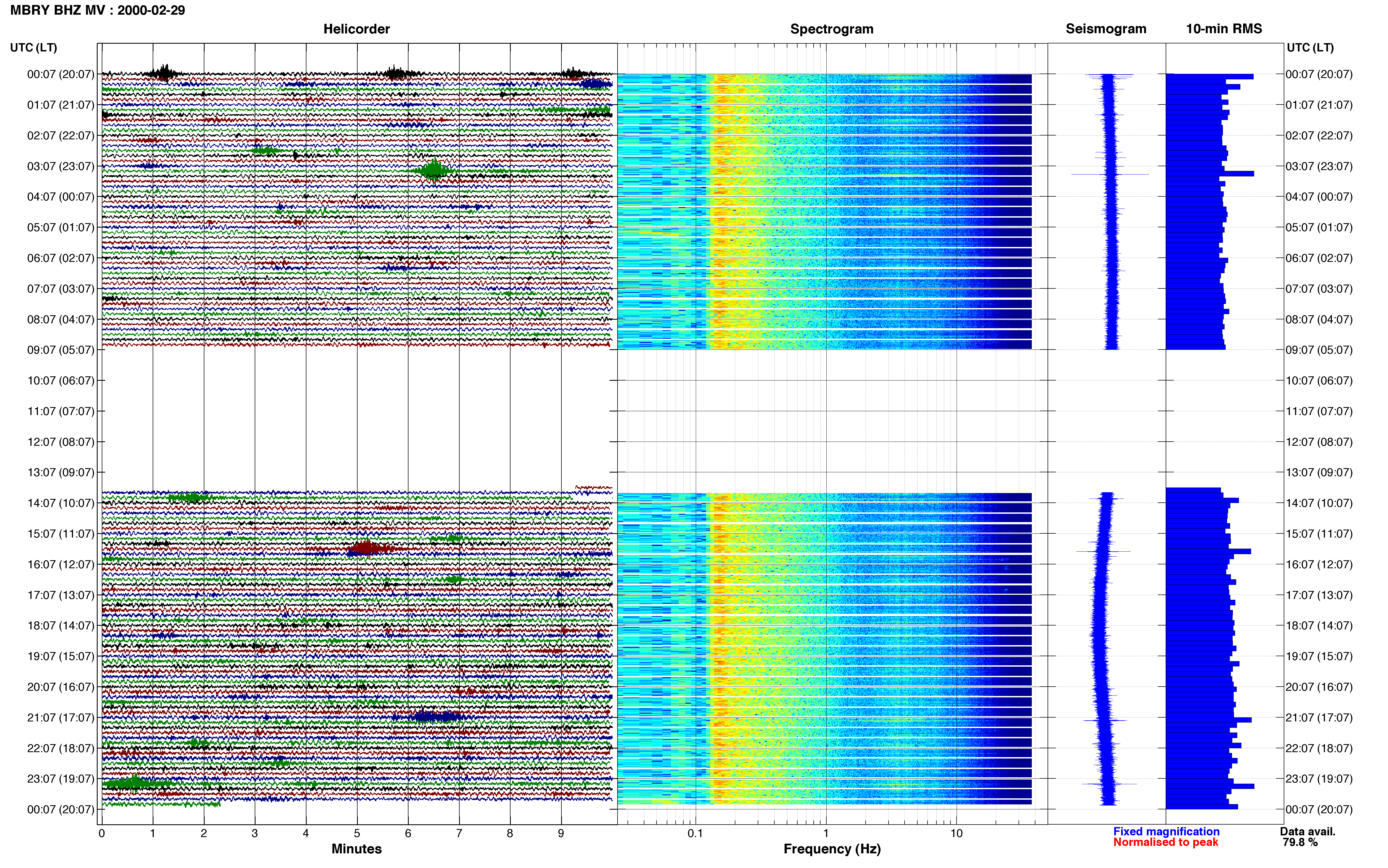Click left time label '20:07 (16:07)'
The width and height of the screenshot is (1388, 868).
point(61,687)
